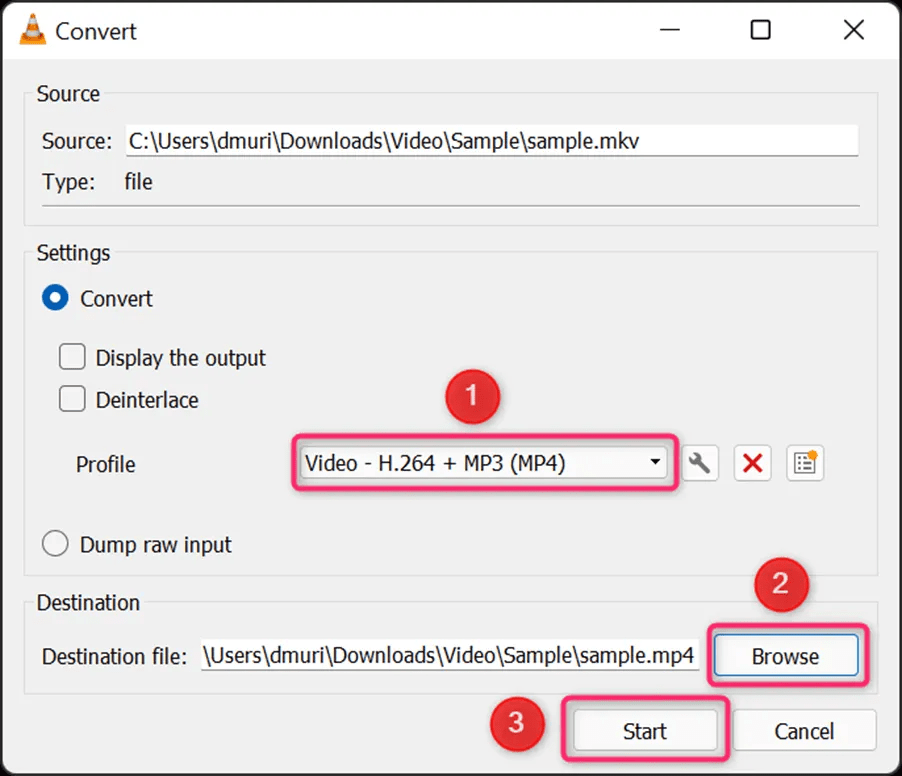The height and width of the screenshot is (776, 902).
Task: Create a new profile using the list icon
Action: [x=805, y=463]
